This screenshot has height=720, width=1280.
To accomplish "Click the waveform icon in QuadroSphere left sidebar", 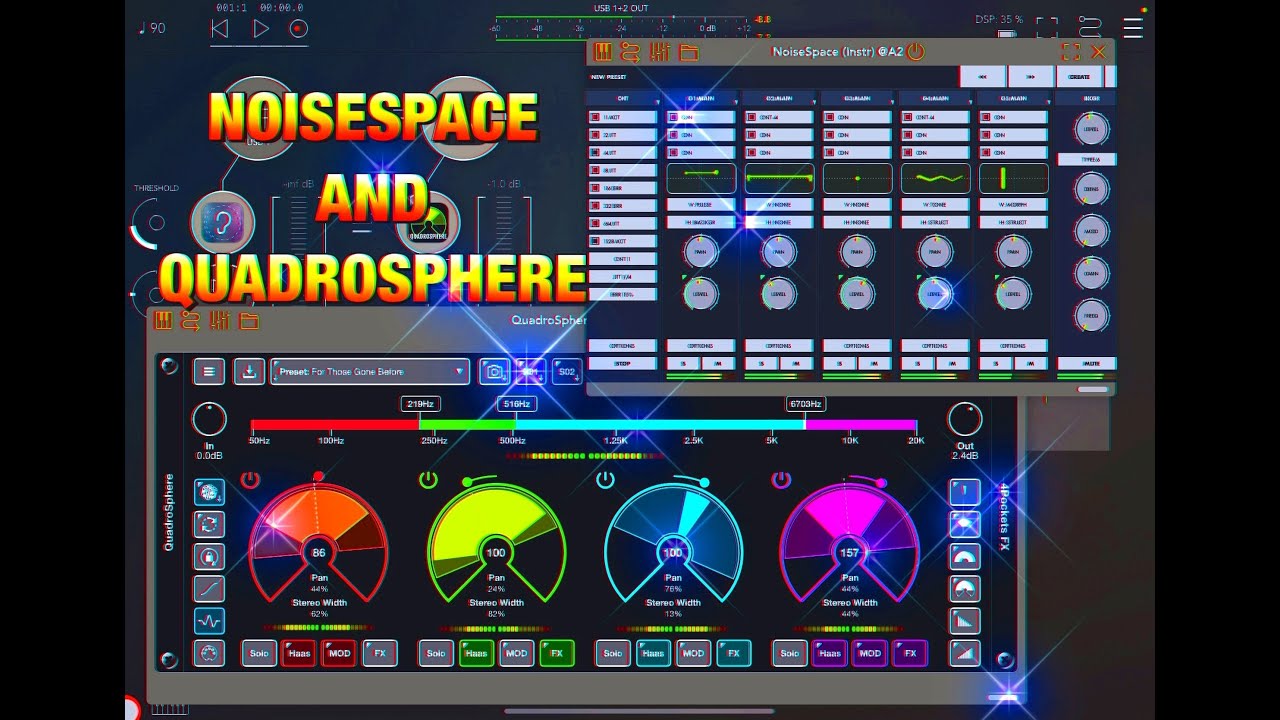I will tap(209, 621).
